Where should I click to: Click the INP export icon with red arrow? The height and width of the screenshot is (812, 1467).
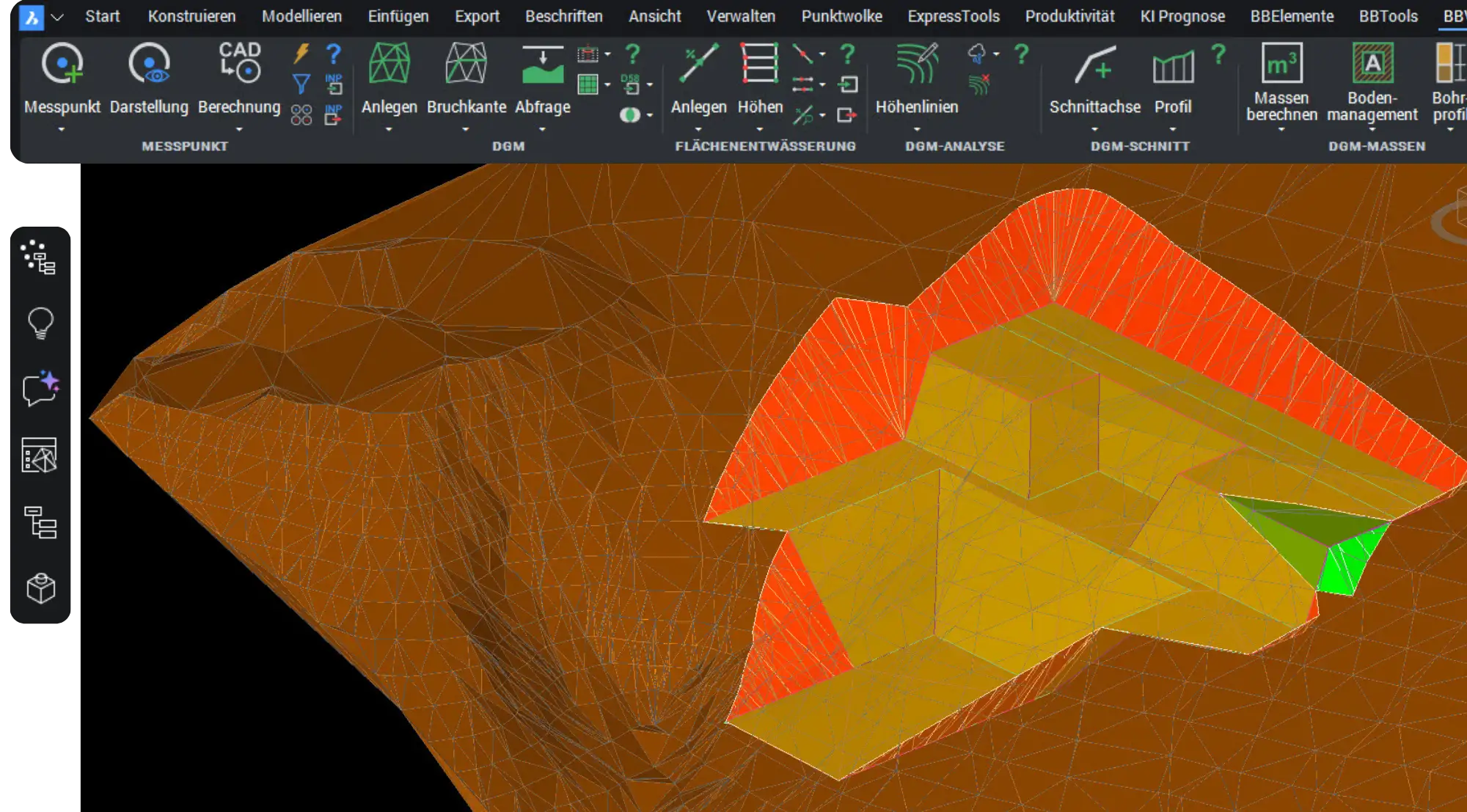[334, 114]
